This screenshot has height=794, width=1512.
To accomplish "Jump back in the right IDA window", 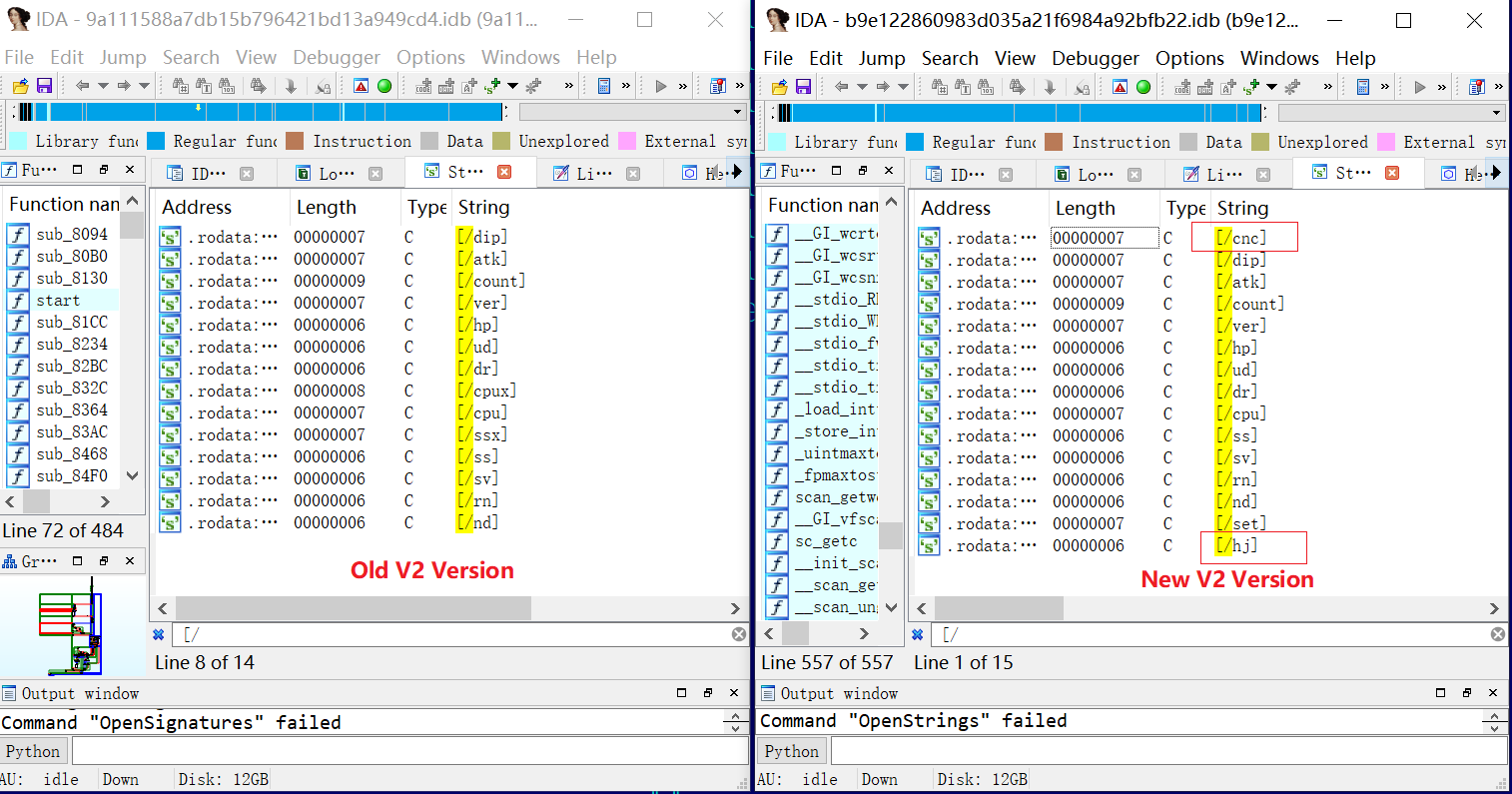I will point(841,87).
